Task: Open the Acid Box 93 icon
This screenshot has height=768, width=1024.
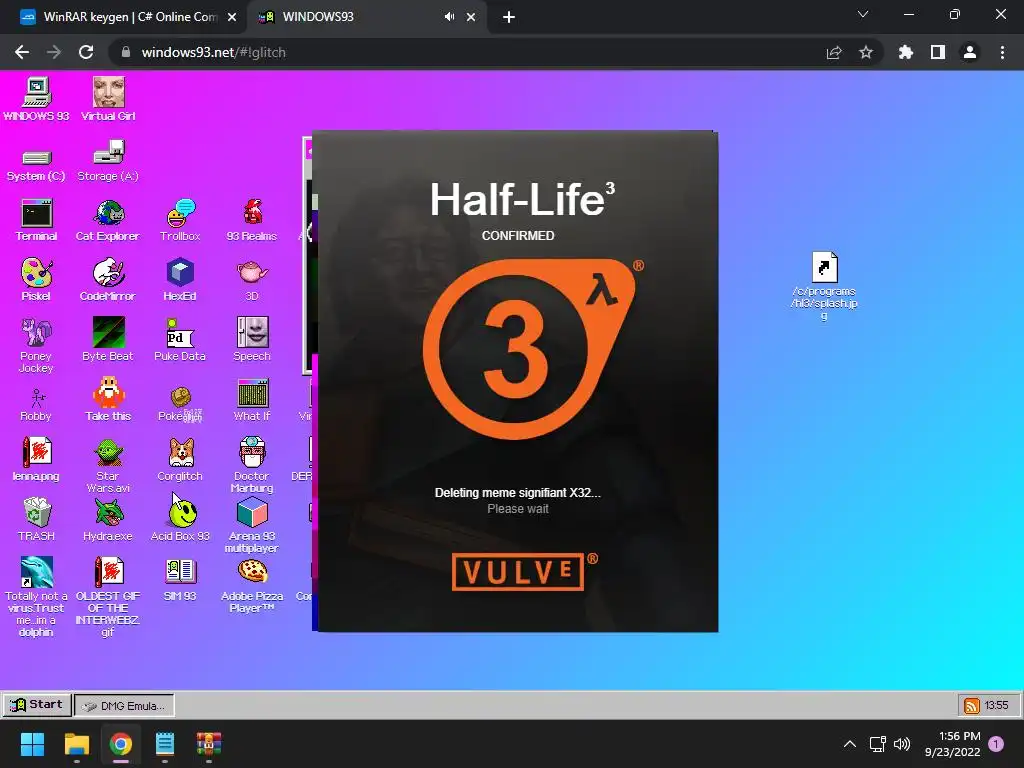Action: point(180,520)
